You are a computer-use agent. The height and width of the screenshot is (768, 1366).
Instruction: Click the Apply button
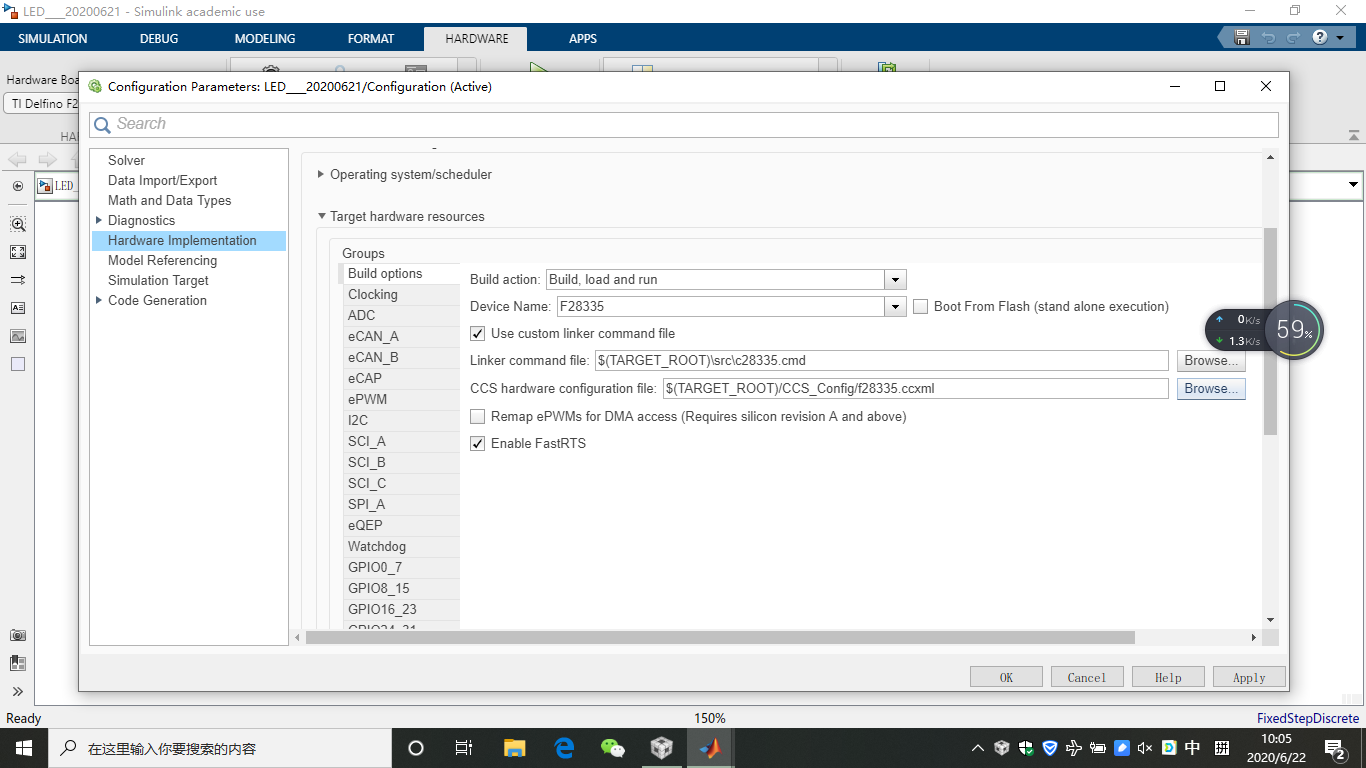[x=1249, y=677]
